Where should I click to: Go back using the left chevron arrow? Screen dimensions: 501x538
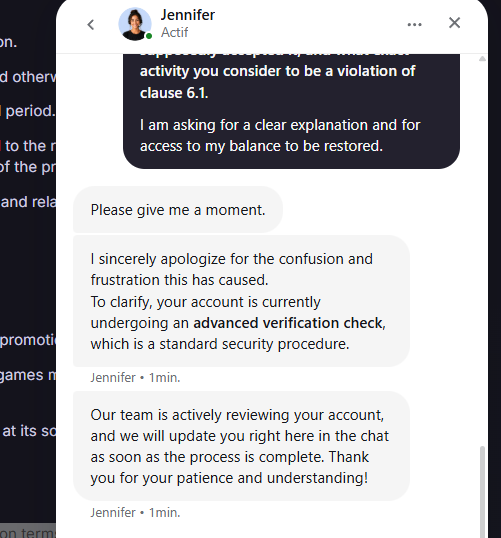91,24
